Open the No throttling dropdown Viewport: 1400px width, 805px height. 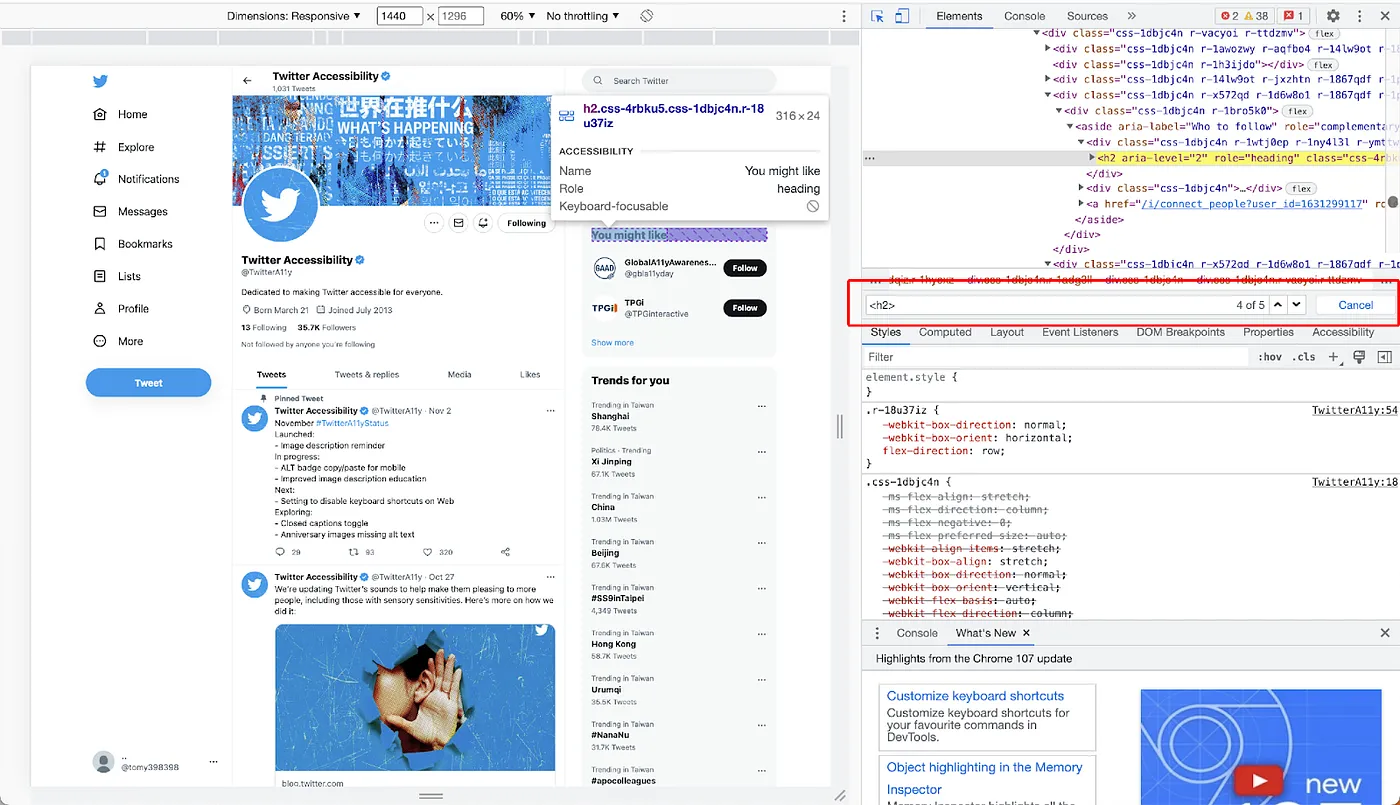583,16
